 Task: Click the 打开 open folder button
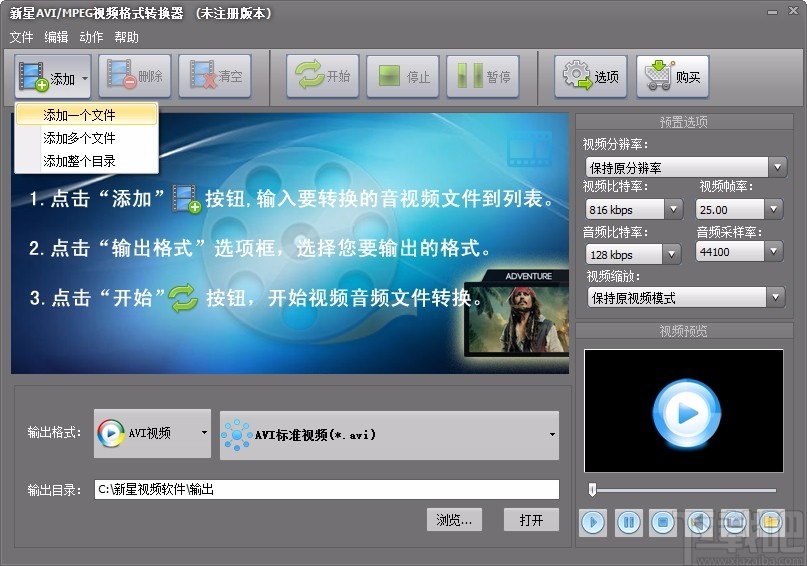531,520
